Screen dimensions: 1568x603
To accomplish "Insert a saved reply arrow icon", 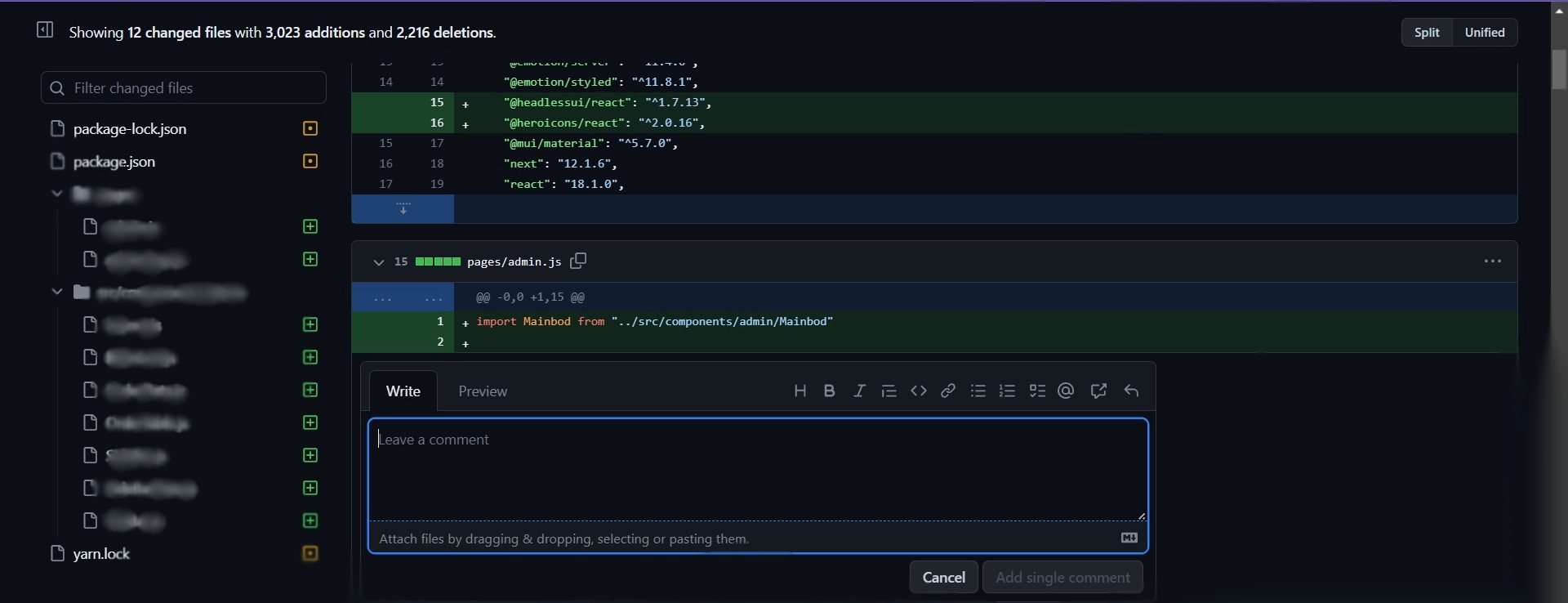I will 1131,391.
